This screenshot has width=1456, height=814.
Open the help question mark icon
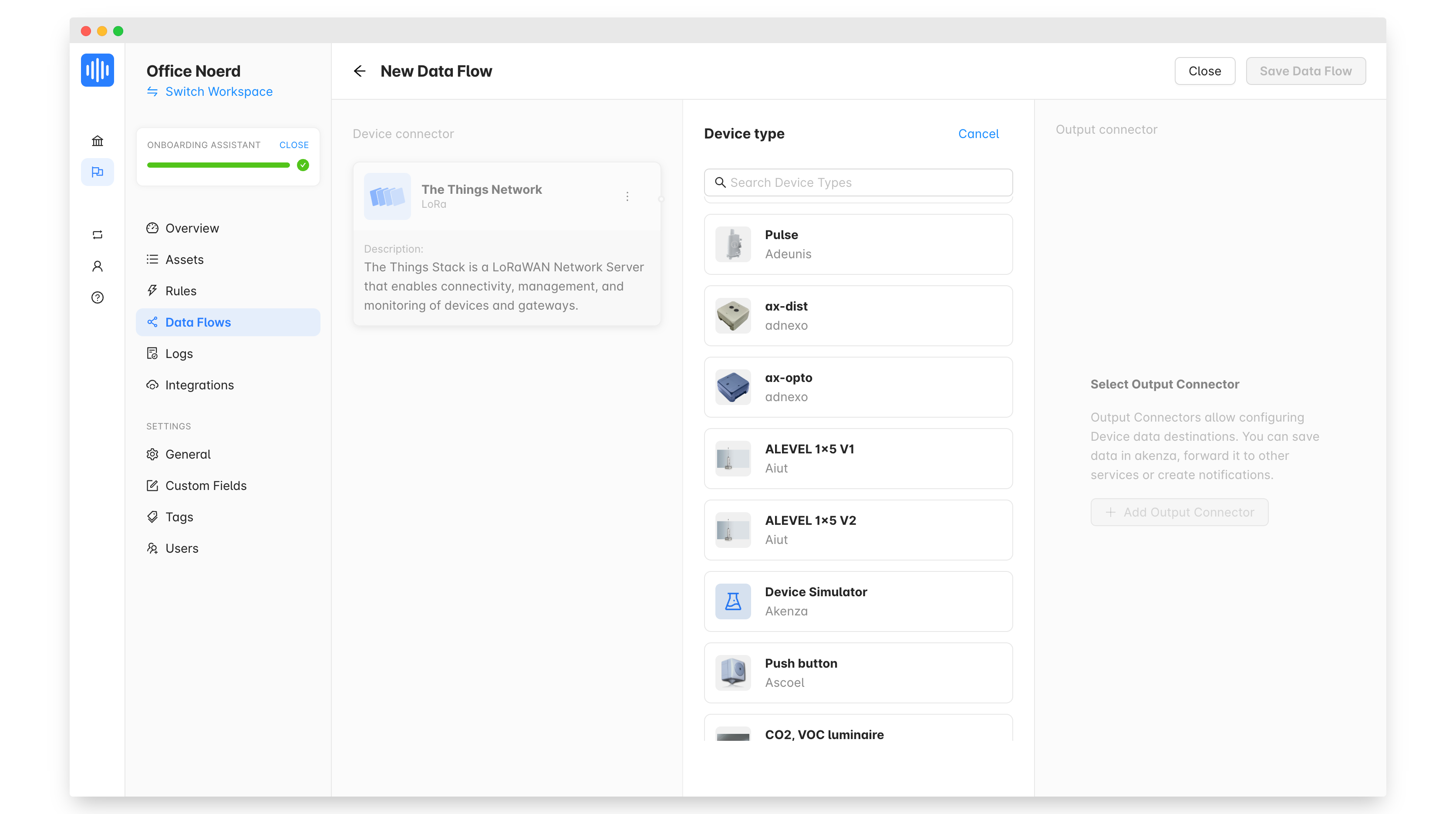click(x=97, y=297)
